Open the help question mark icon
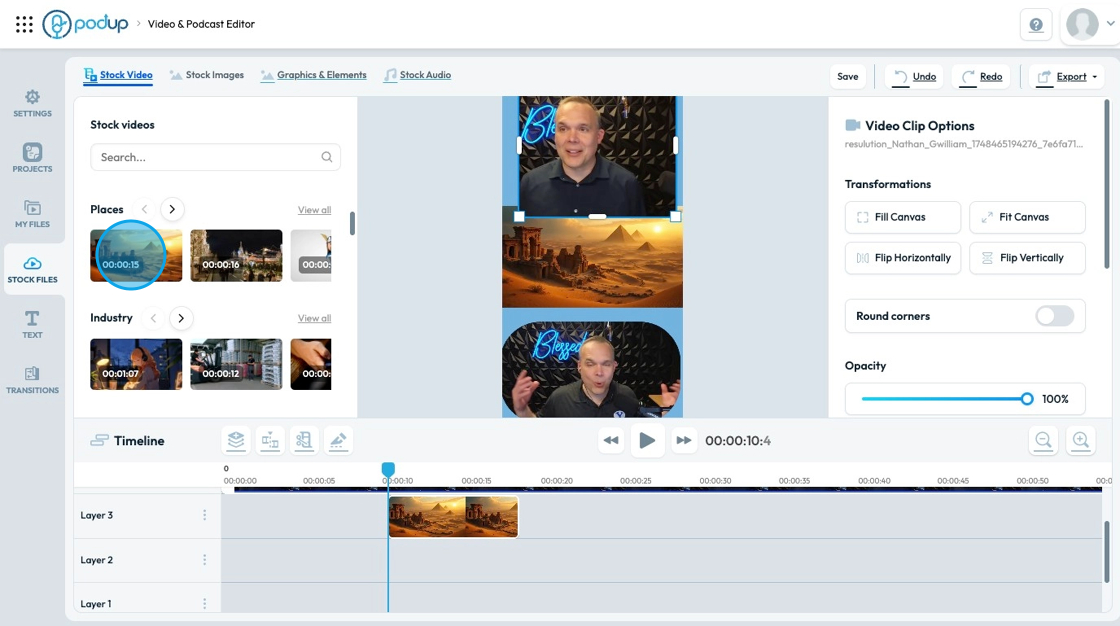The width and height of the screenshot is (1120, 626). coord(1036,25)
